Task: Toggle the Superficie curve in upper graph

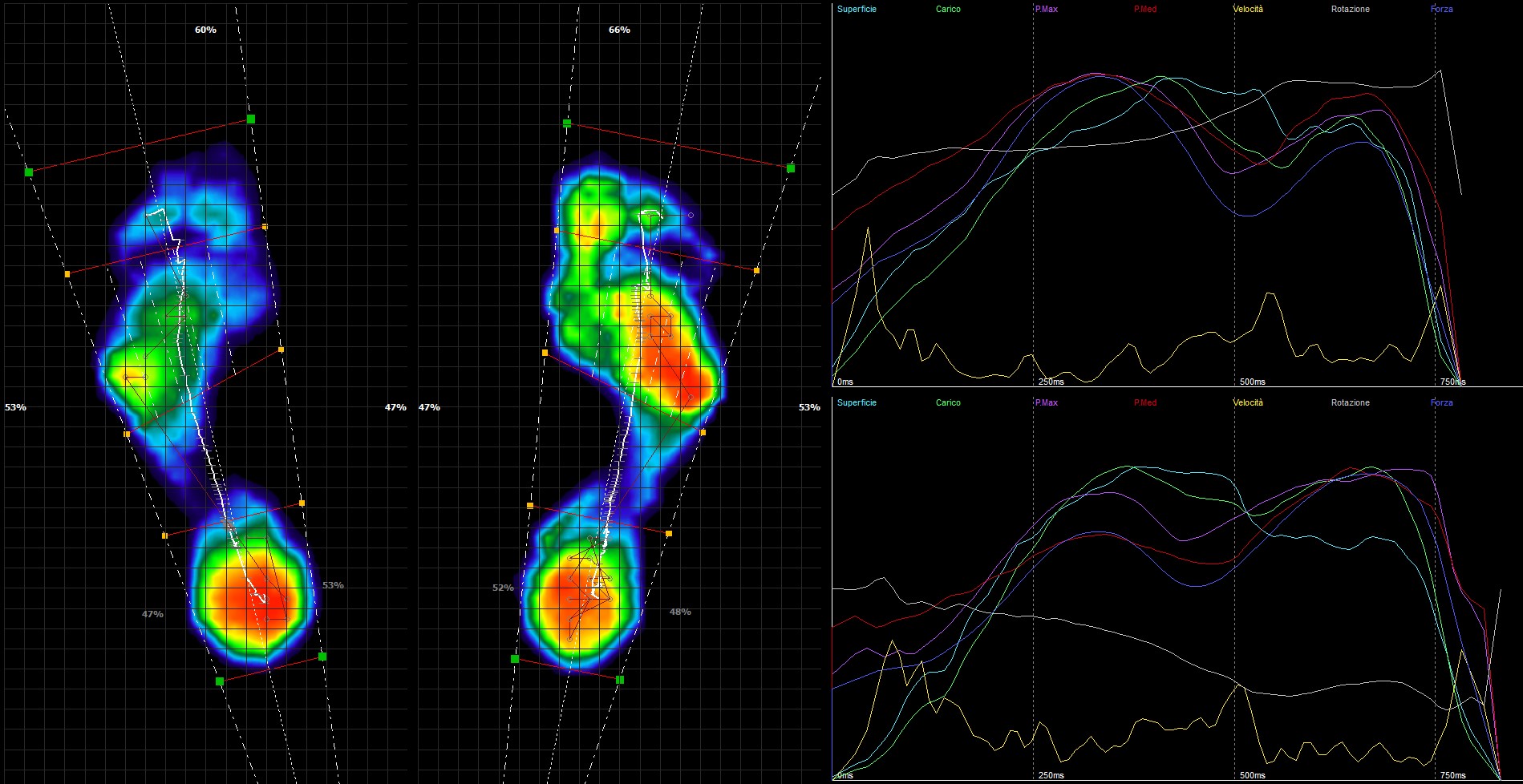Action: pyautogui.click(x=856, y=10)
